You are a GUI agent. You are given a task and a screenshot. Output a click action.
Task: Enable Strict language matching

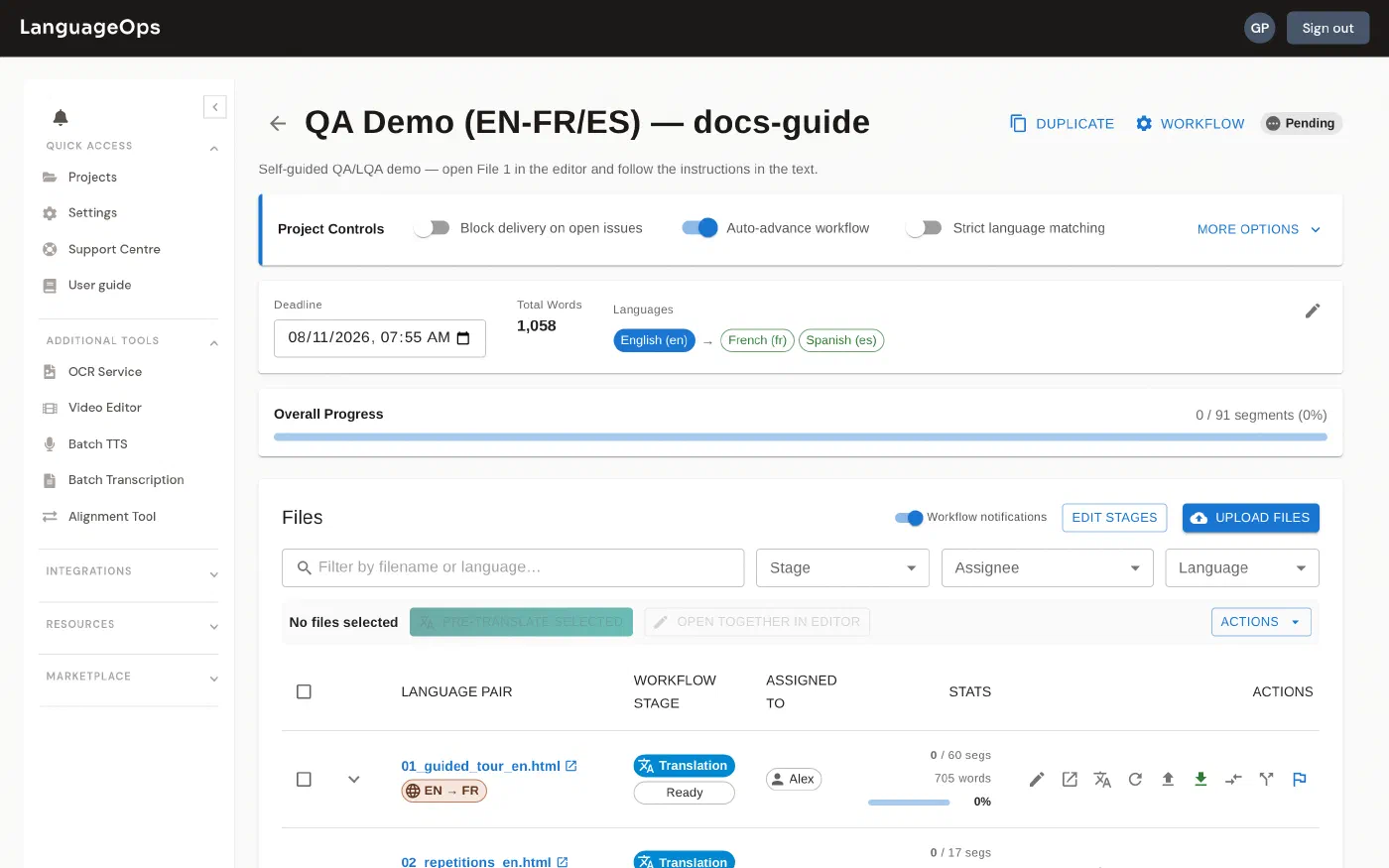click(x=924, y=228)
